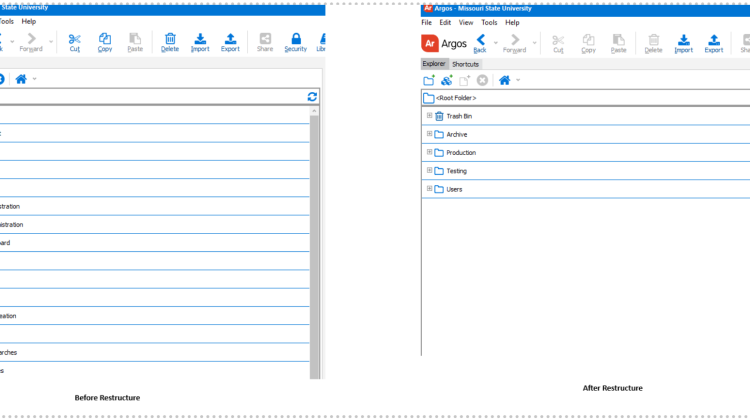Select the row ending in "istration"
The height and width of the screenshot is (420, 750).
click(154, 224)
